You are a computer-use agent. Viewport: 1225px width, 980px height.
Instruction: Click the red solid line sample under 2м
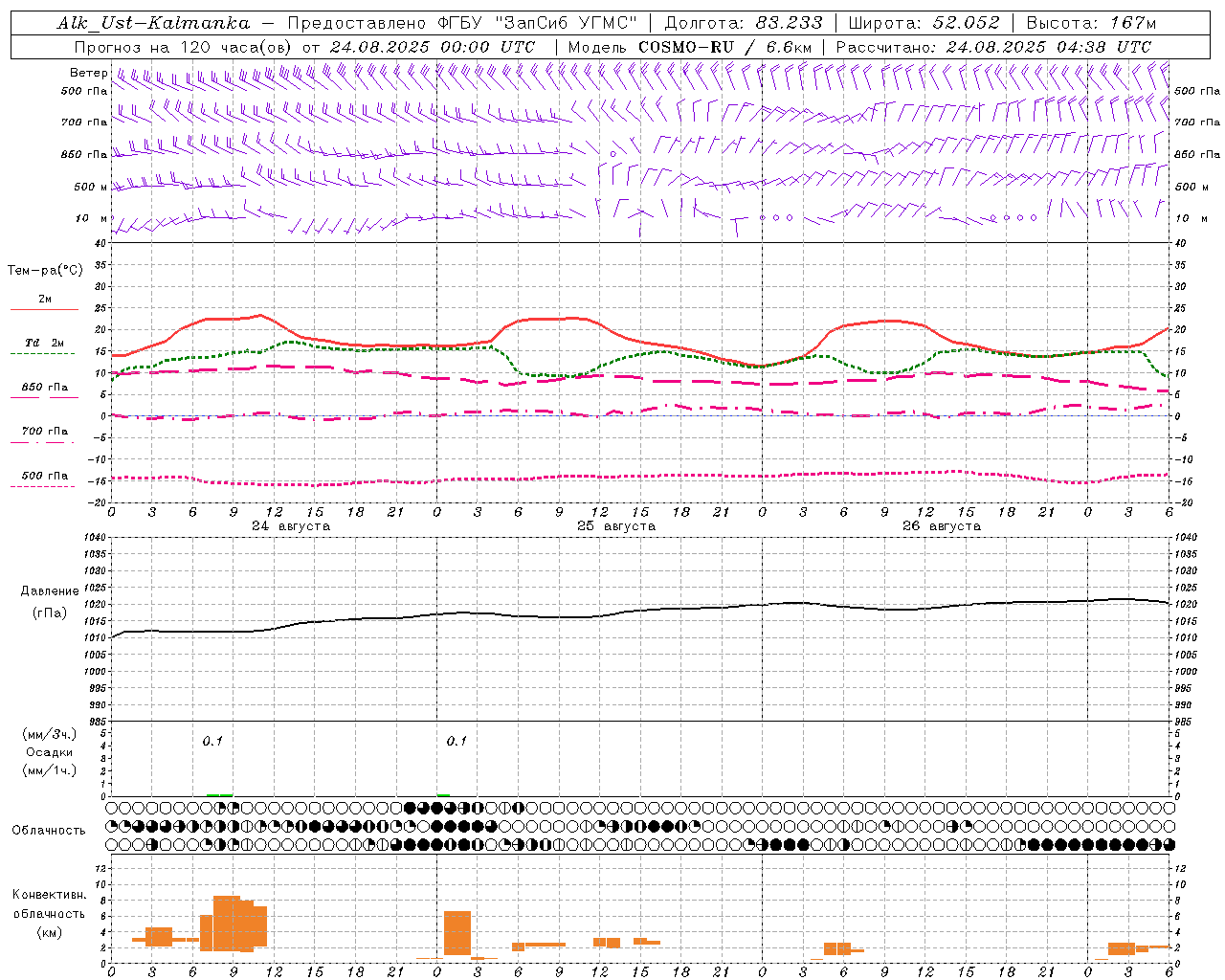[45, 310]
